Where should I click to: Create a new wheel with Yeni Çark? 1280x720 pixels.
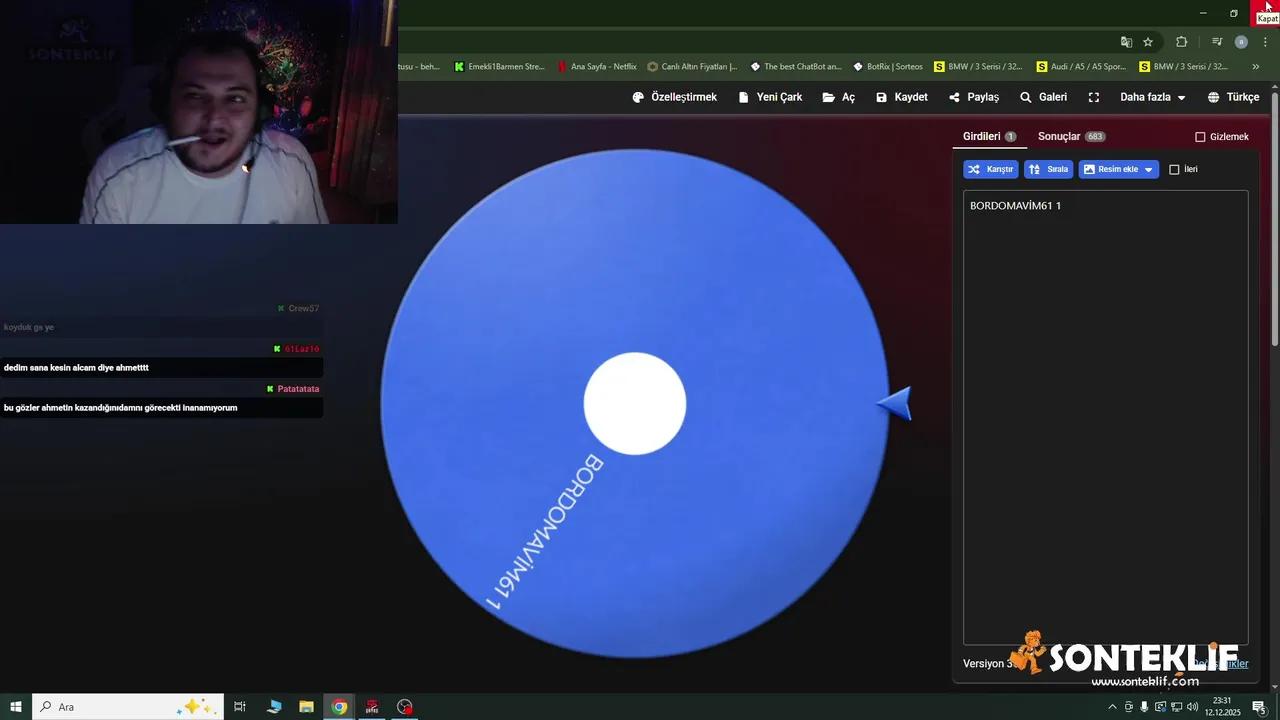pyautogui.click(x=770, y=97)
